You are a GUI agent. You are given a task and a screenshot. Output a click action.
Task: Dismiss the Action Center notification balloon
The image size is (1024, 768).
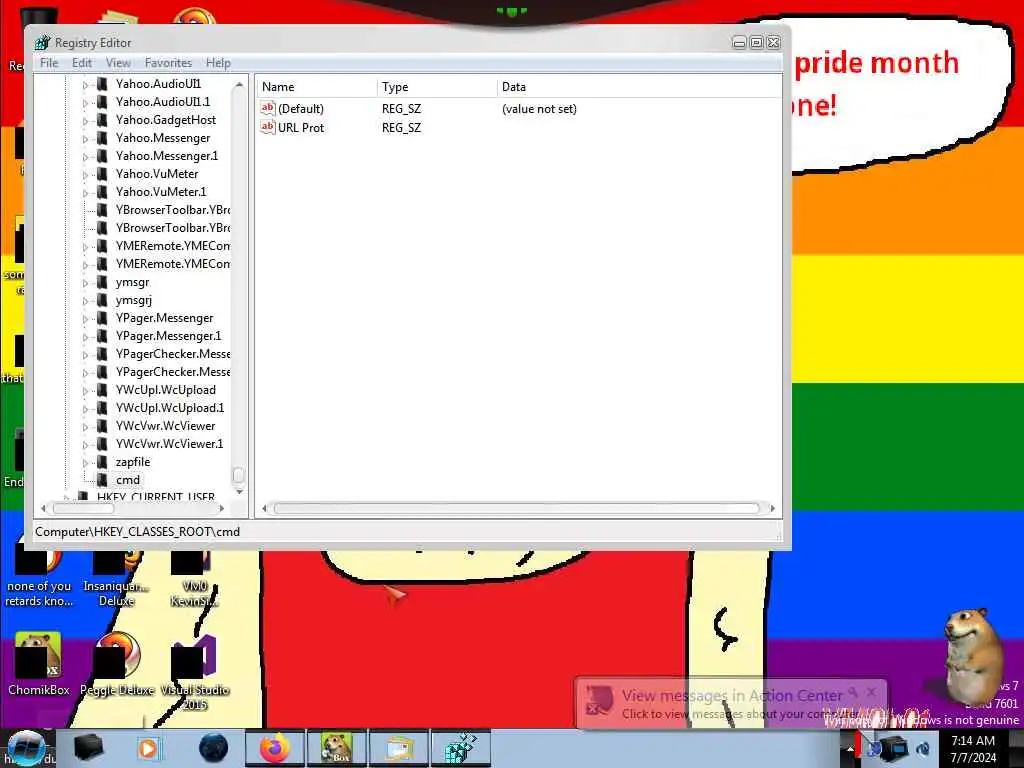(872, 692)
